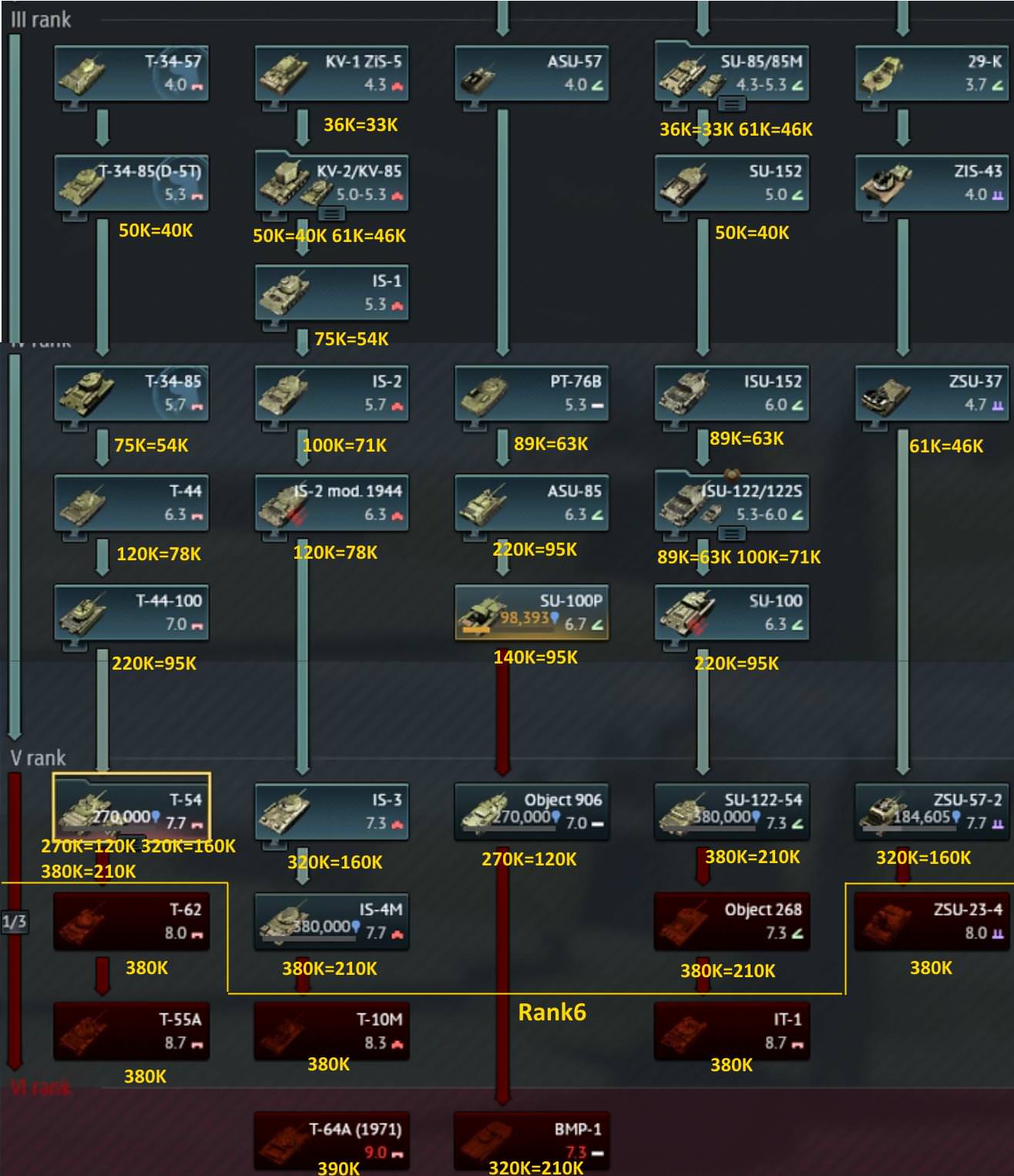
Task: Select the locked BMP-1 vehicle
Action: point(532,1141)
